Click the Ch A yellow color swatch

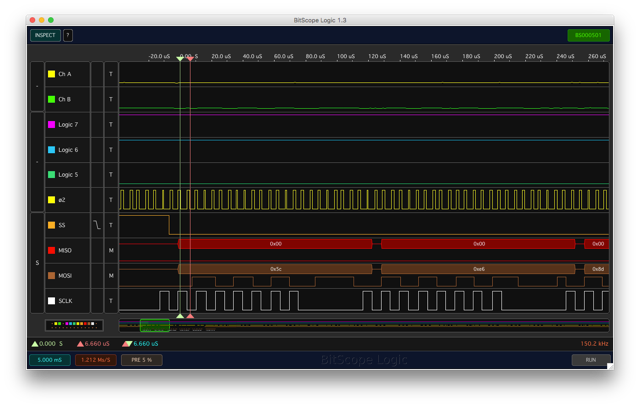(x=52, y=74)
